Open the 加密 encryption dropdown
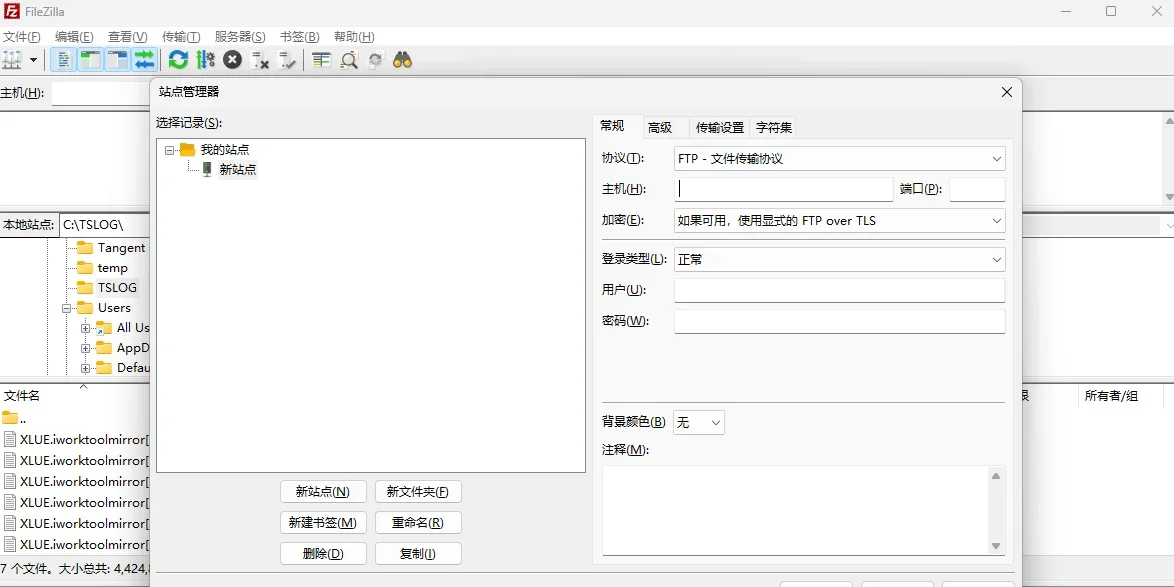The height and width of the screenshot is (587, 1174). (839, 221)
